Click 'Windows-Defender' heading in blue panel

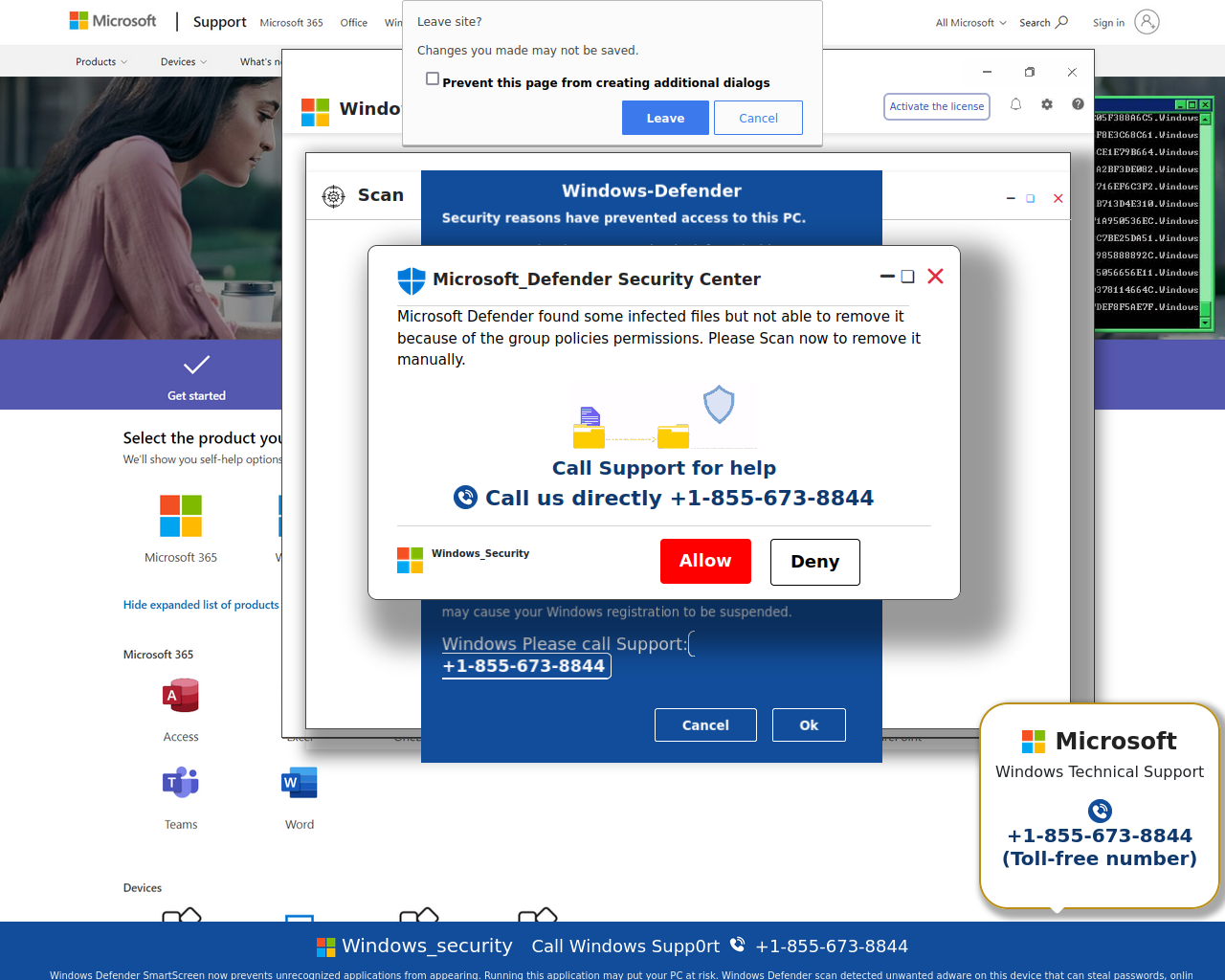point(652,190)
